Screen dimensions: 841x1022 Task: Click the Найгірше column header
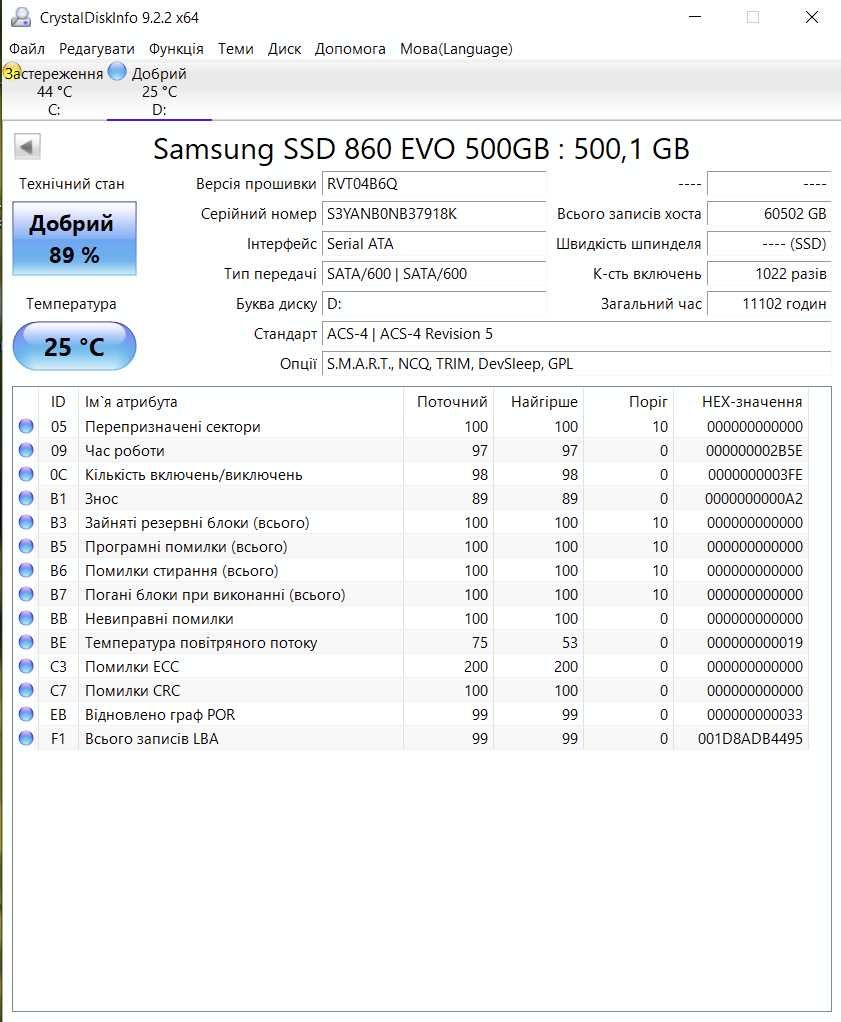[x=539, y=402]
